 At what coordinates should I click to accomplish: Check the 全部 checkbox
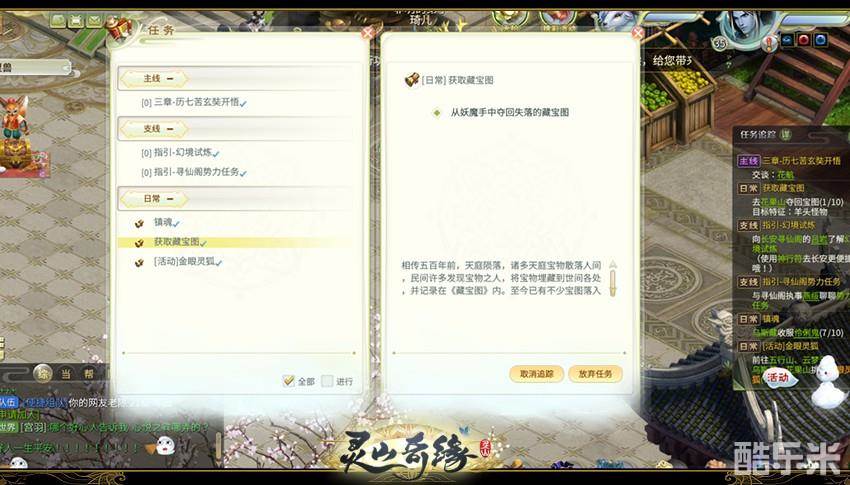[288, 381]
